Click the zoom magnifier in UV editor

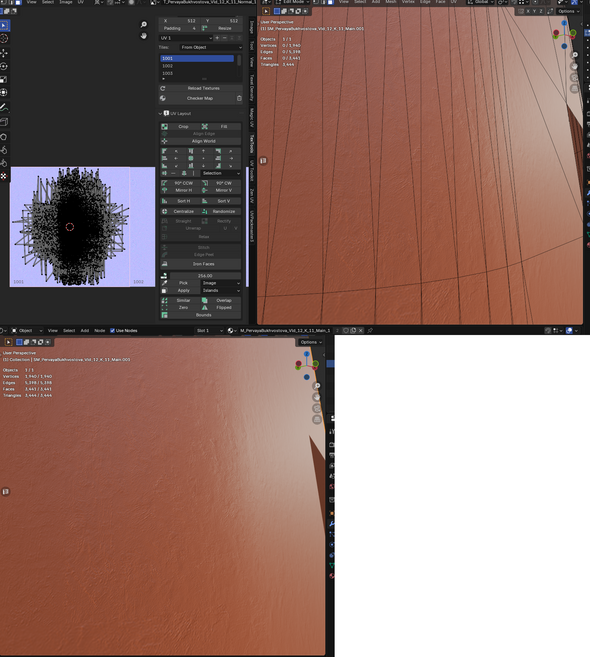pos(144,25)
